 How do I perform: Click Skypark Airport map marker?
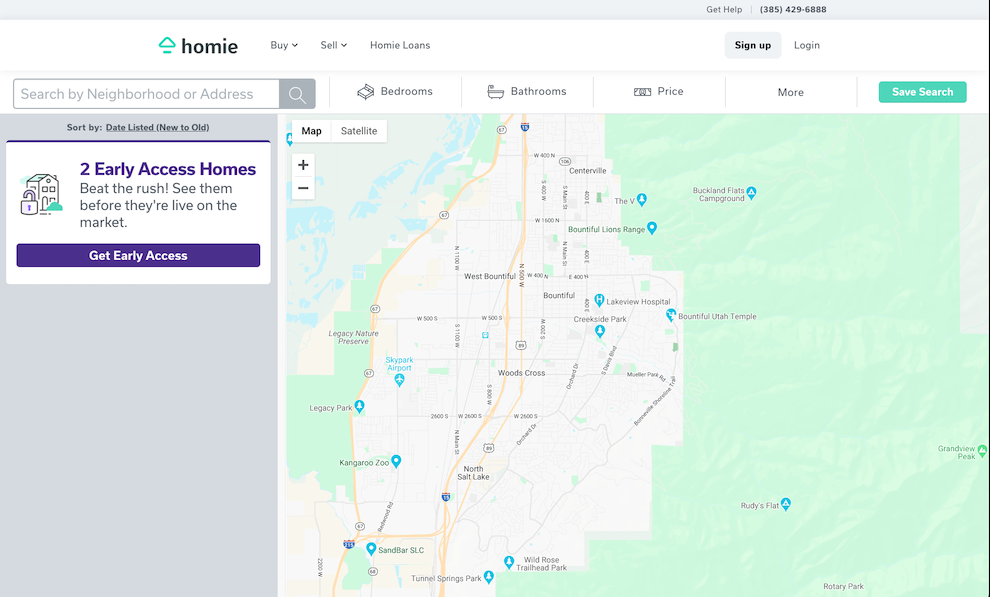399,379
